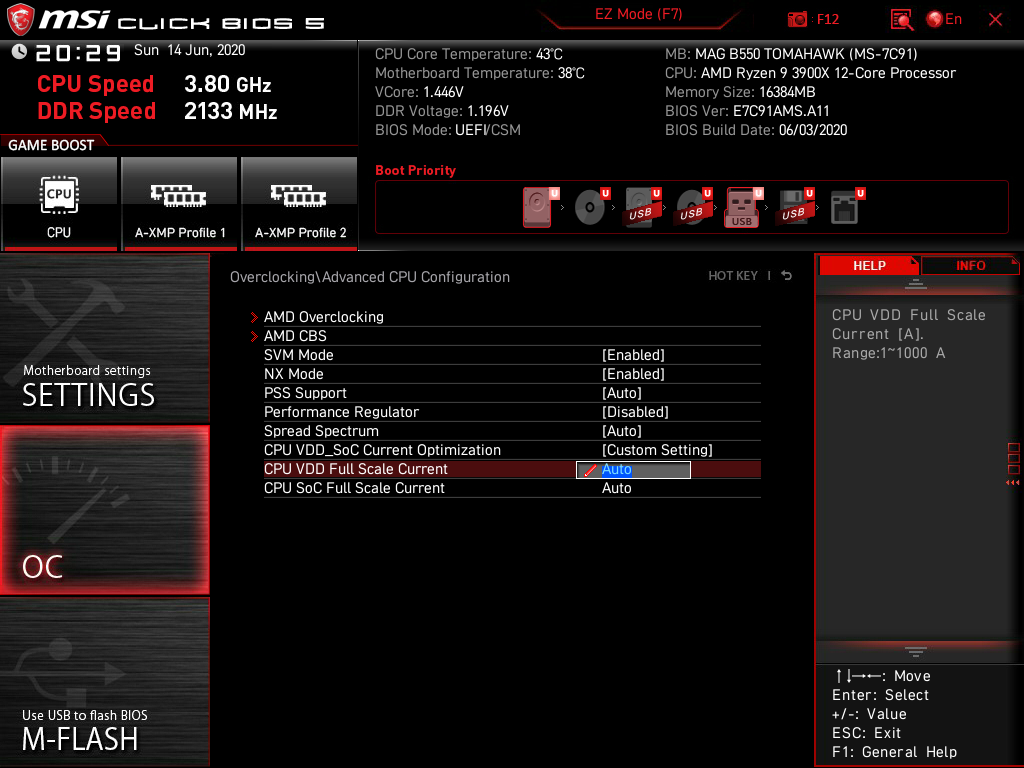Viewport: 1024px width, 768px height.
Task: Change language with the En globe icon
Action: [x=944, y=20]
